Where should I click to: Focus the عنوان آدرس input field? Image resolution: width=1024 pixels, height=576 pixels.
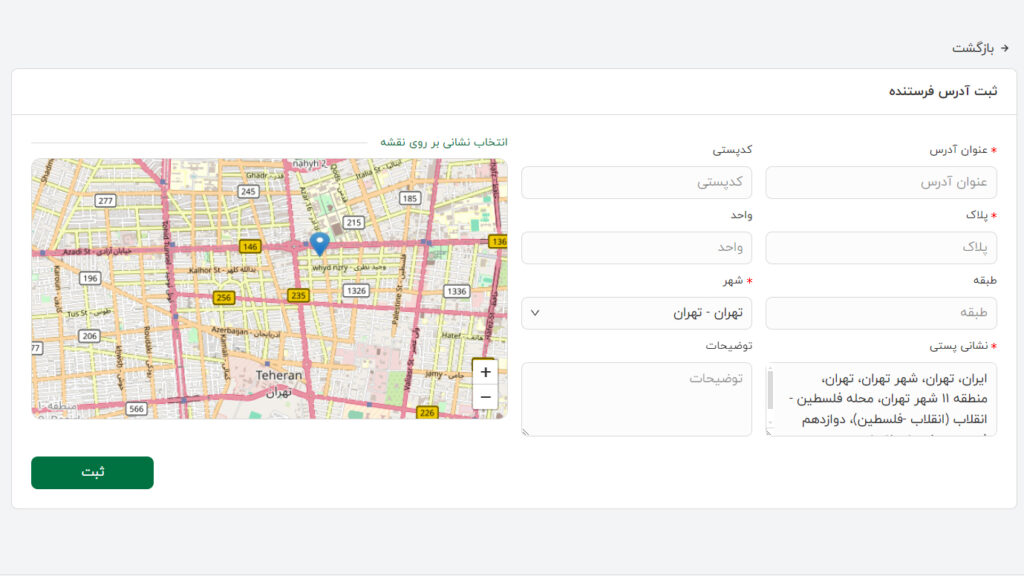pos(880,183)
